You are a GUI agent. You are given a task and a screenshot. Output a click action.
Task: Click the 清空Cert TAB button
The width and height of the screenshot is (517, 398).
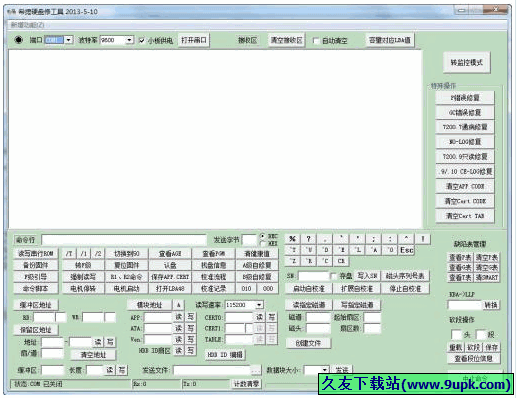465,216
